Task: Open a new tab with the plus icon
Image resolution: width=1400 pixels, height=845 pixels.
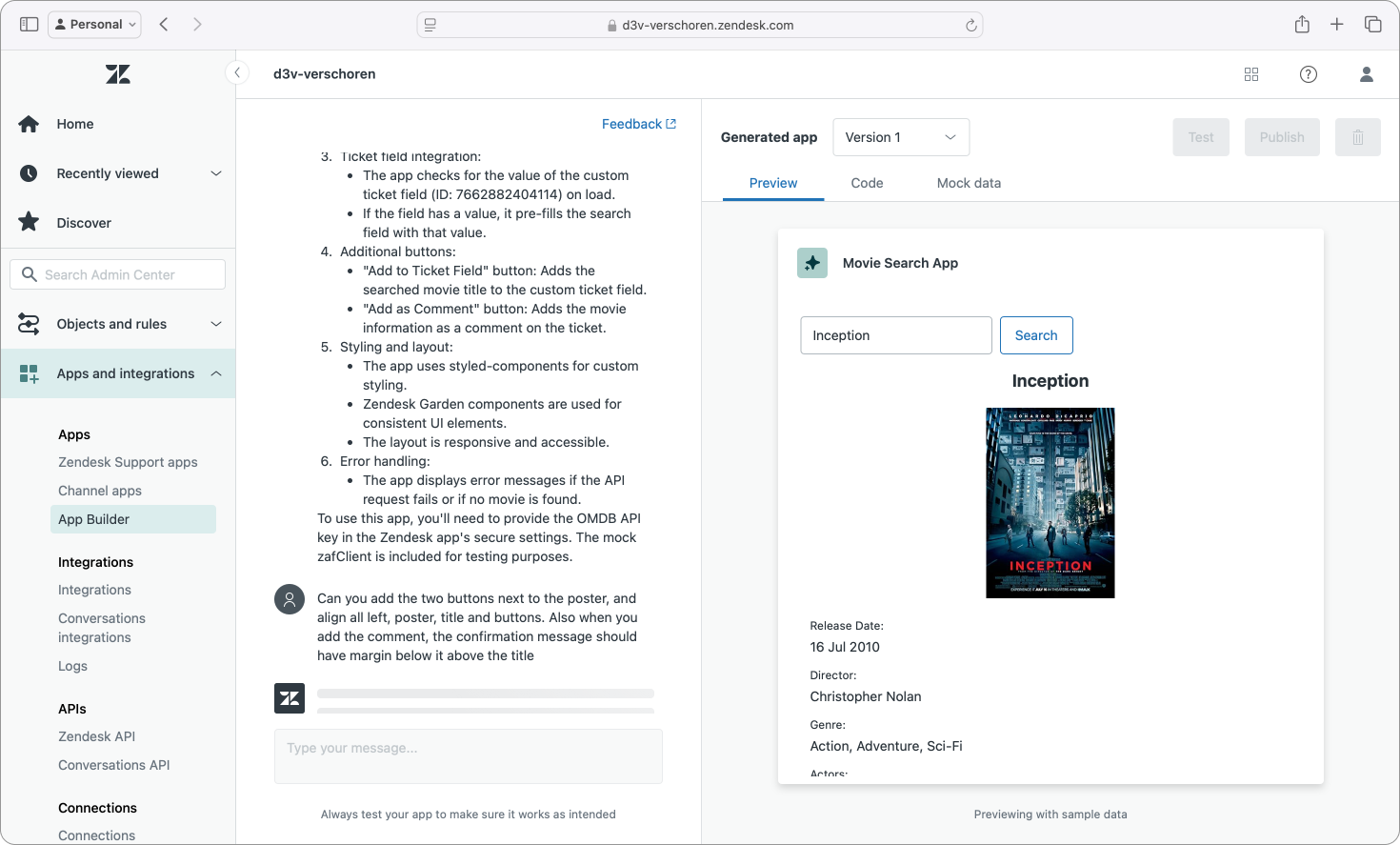Action: 1337,24
